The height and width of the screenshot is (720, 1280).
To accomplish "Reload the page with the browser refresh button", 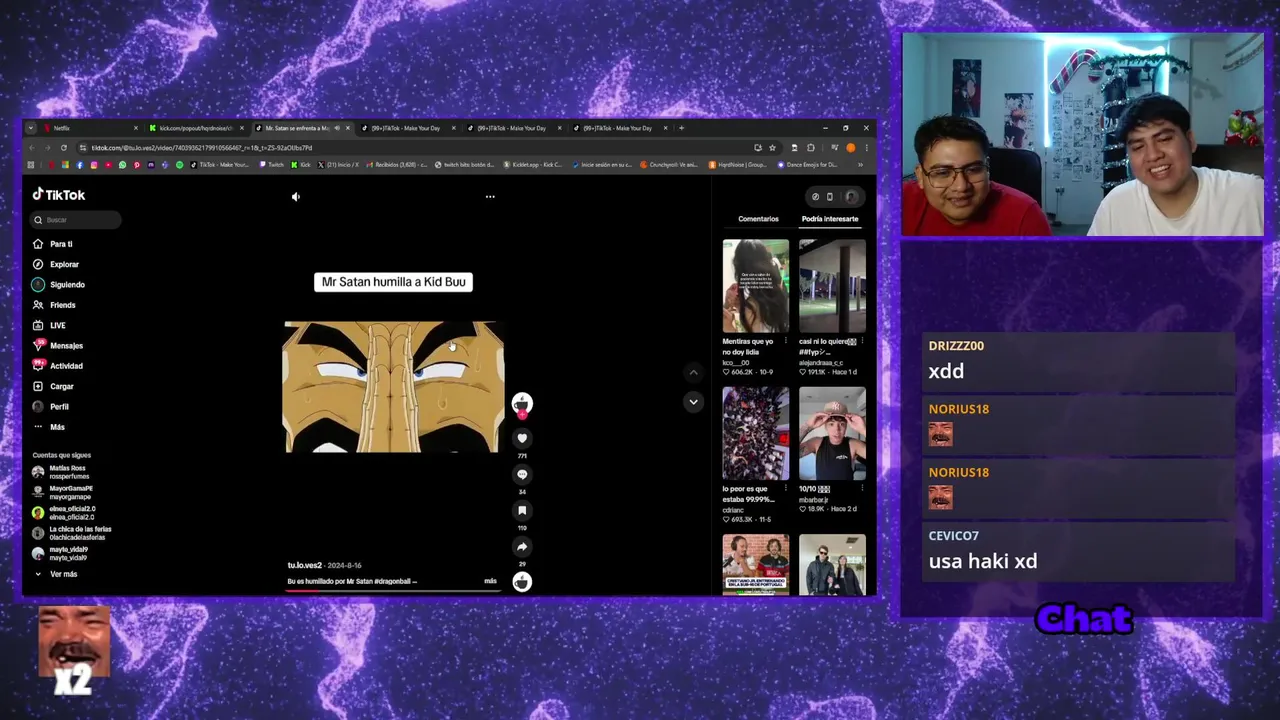I will coord(63,148).
